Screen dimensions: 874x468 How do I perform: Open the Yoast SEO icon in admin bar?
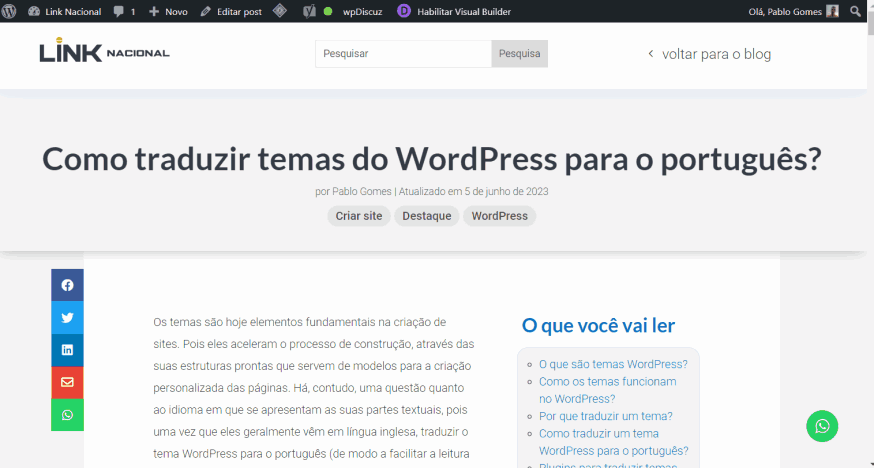tap(309, 11)
